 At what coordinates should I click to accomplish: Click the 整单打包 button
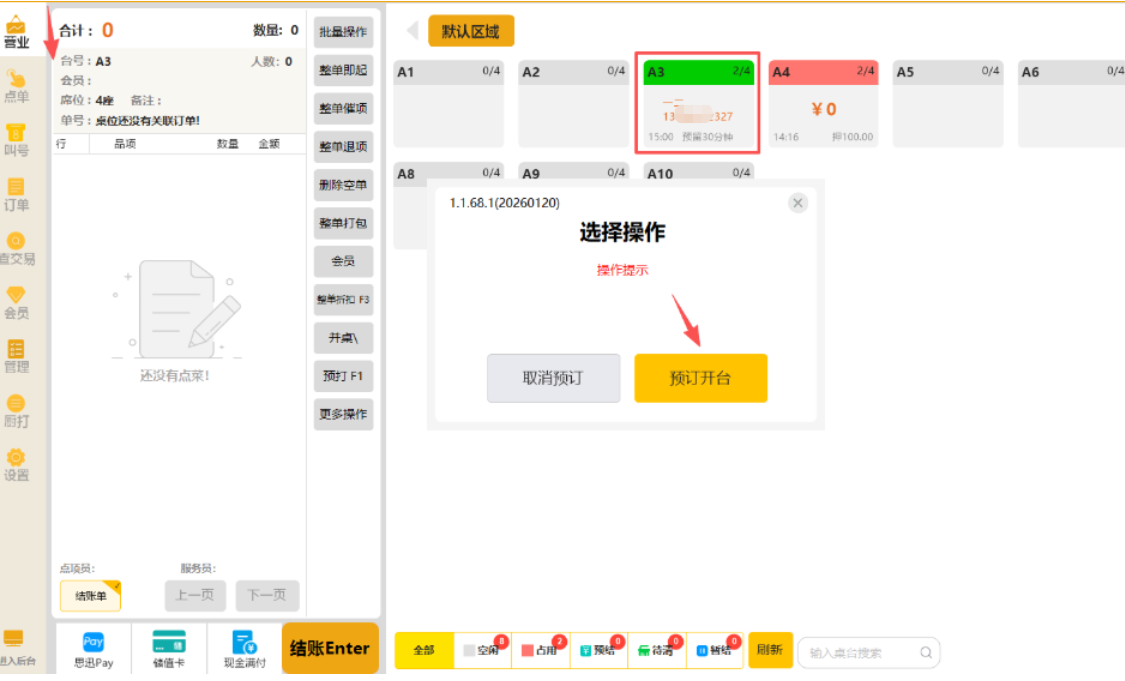click(343, 223)
